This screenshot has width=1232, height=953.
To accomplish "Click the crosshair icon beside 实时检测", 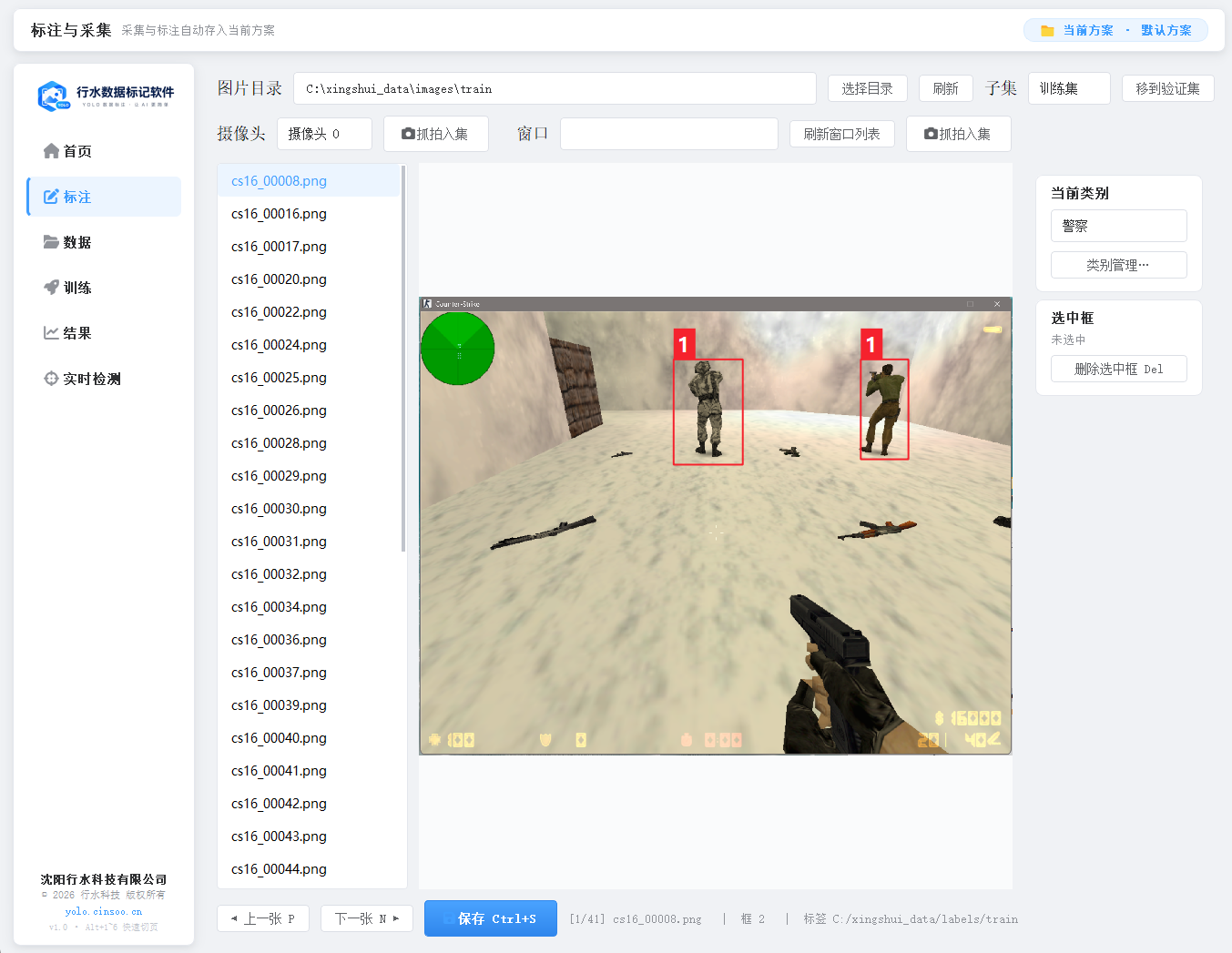I will pos(51,379).
